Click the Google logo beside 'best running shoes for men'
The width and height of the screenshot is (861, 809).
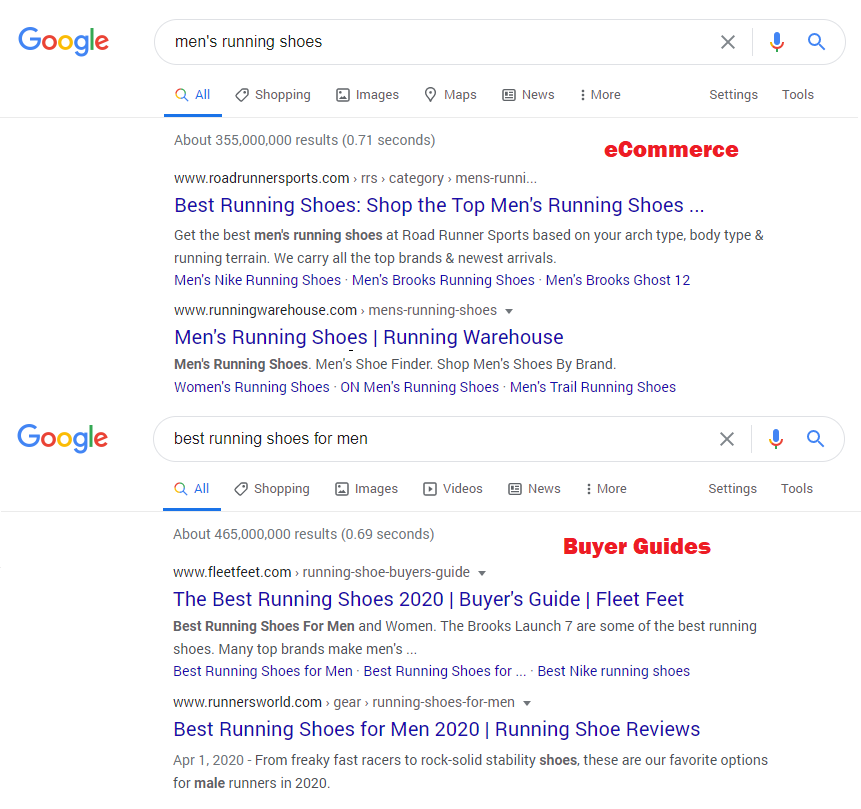pyautogui.click(x=63, y=438)
